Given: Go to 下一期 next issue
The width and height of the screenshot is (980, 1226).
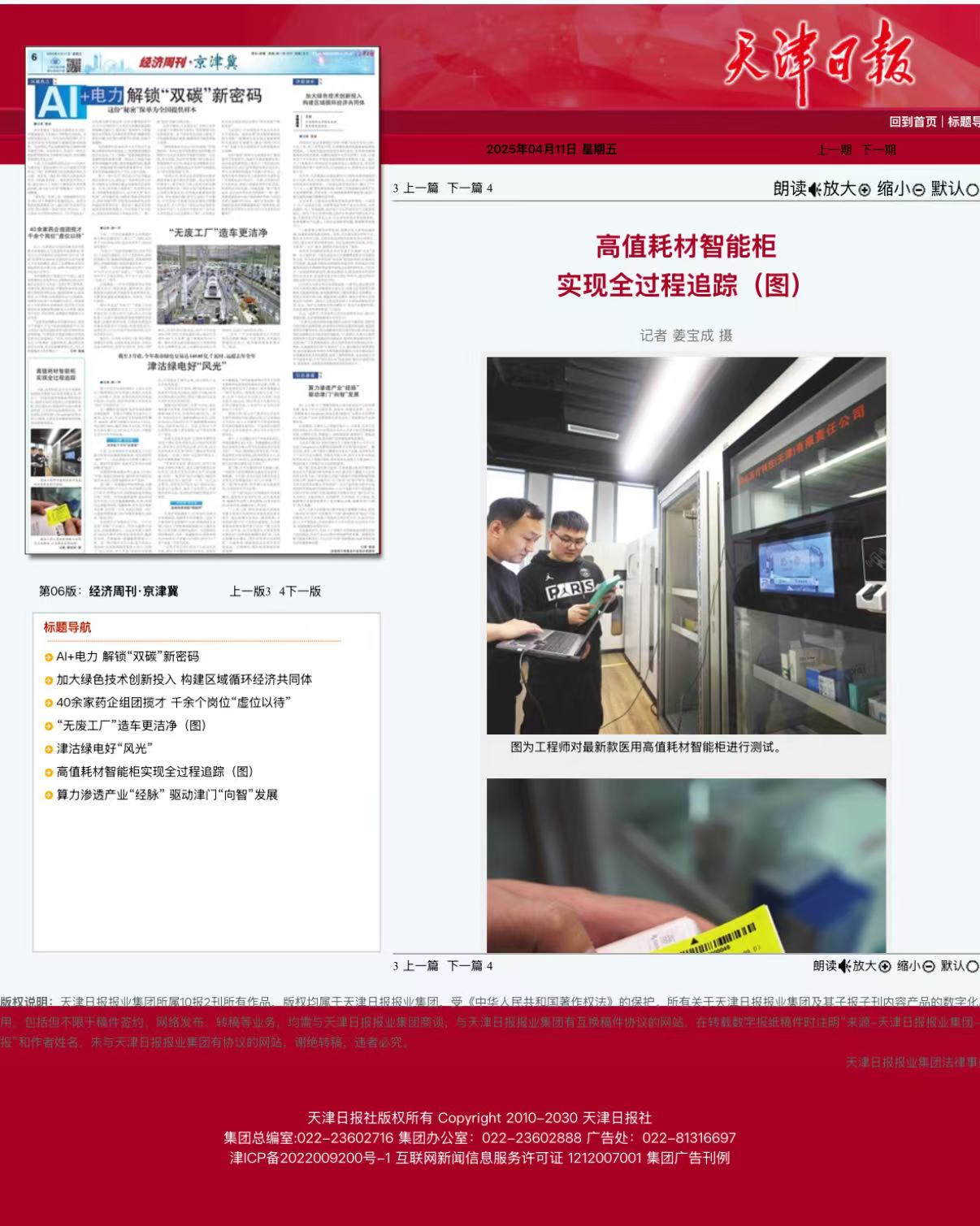Looking at the screenshot, I should click(878, 149).
